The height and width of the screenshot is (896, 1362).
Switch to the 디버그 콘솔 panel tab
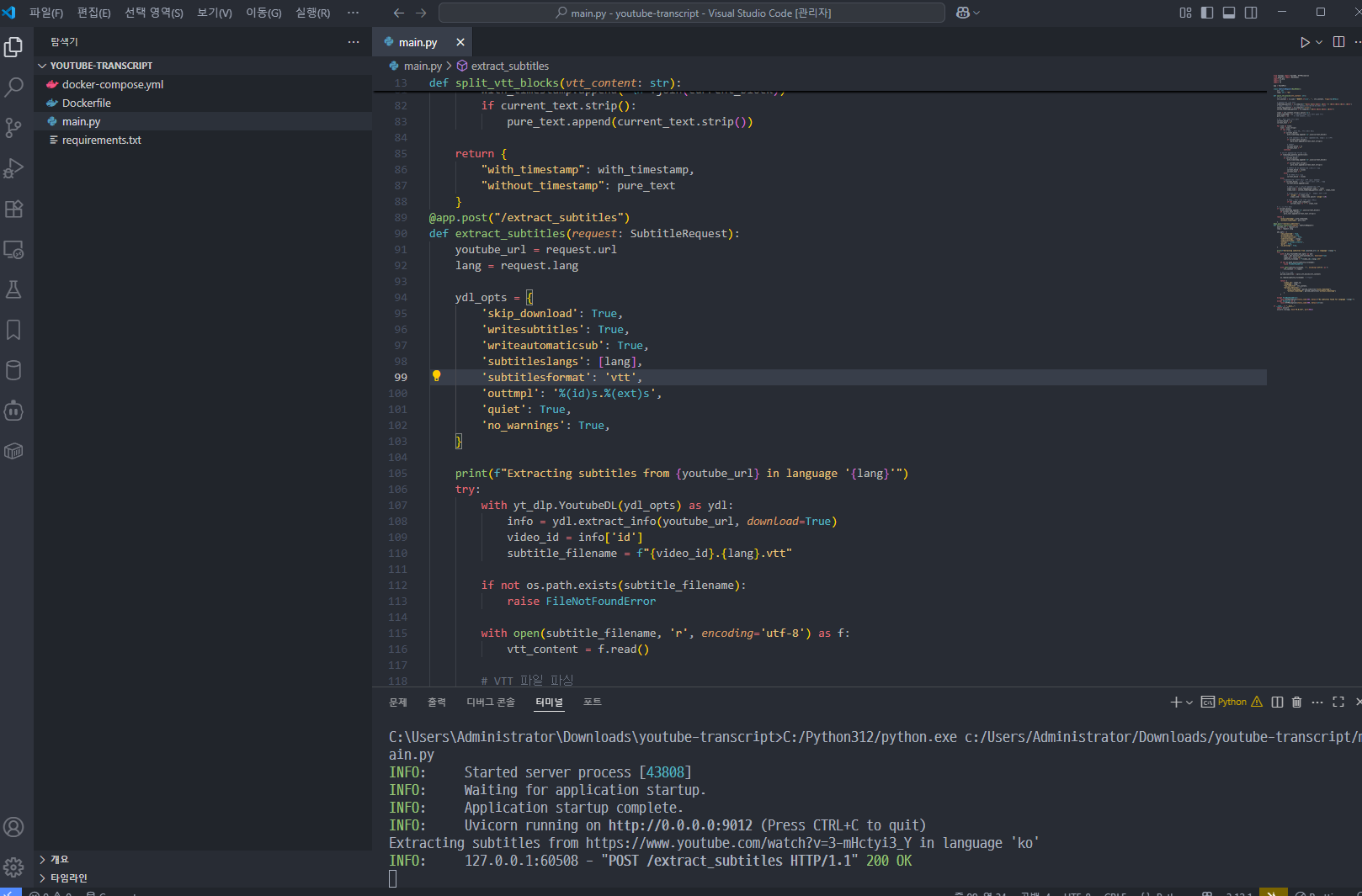click(x=491, y=702)
